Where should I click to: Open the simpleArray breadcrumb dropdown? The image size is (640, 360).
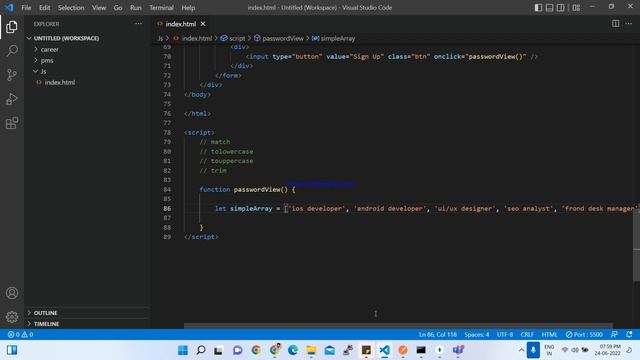click(333, 38)
